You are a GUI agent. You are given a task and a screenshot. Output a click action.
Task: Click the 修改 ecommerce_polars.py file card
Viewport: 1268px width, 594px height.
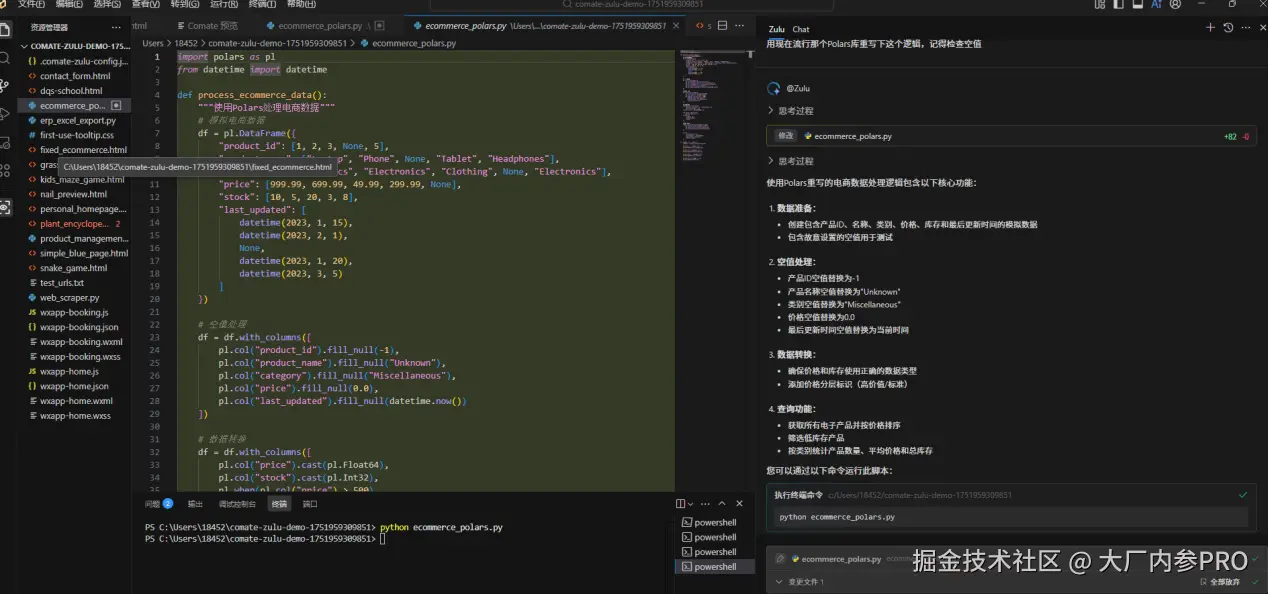pos(1011,136)
